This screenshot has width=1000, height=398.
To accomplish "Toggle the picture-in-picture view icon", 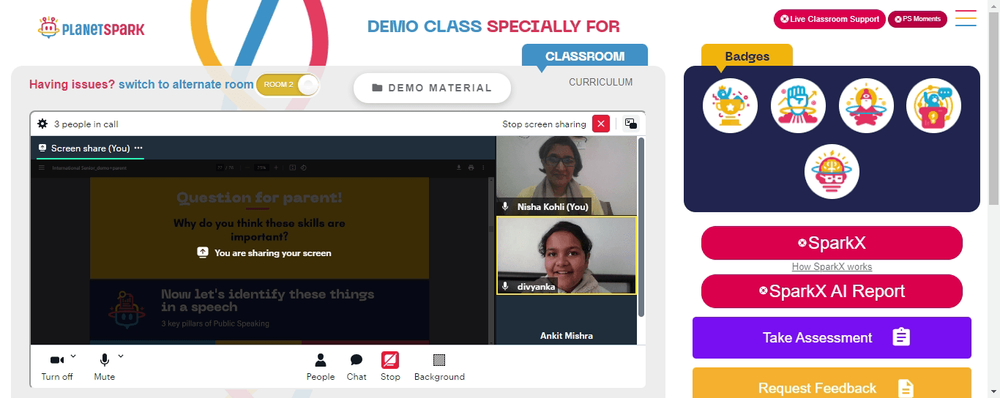I will point(631,124).
